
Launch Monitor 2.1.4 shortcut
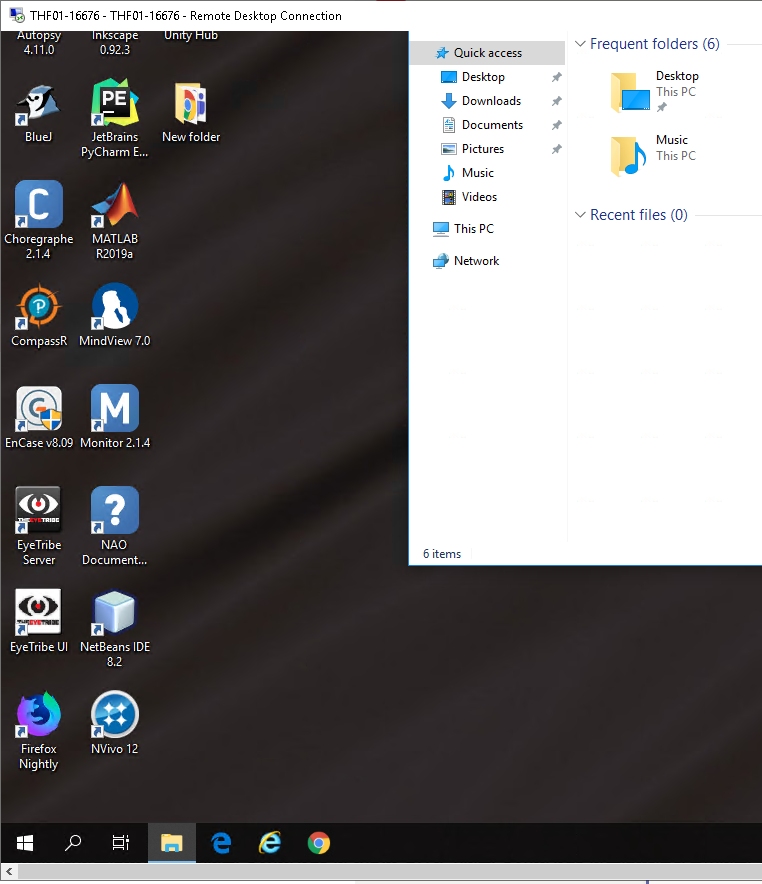click(114, 418)
